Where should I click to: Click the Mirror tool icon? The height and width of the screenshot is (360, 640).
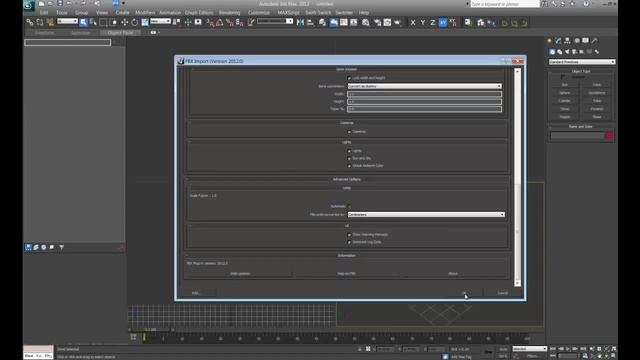tap(300, 22)
